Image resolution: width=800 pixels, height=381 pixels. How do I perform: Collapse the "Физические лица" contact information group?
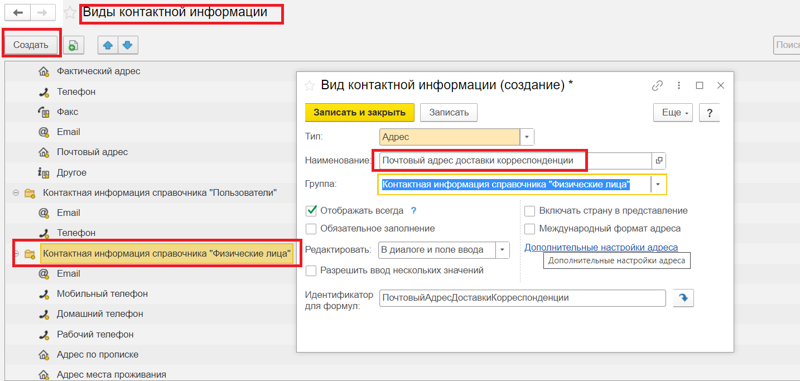point(15,253)
